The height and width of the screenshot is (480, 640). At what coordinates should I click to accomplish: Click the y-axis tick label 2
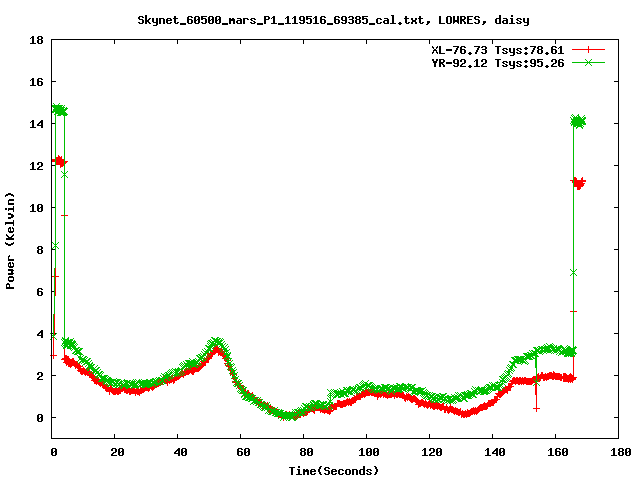pyautogui.click(x=40, y=376)
